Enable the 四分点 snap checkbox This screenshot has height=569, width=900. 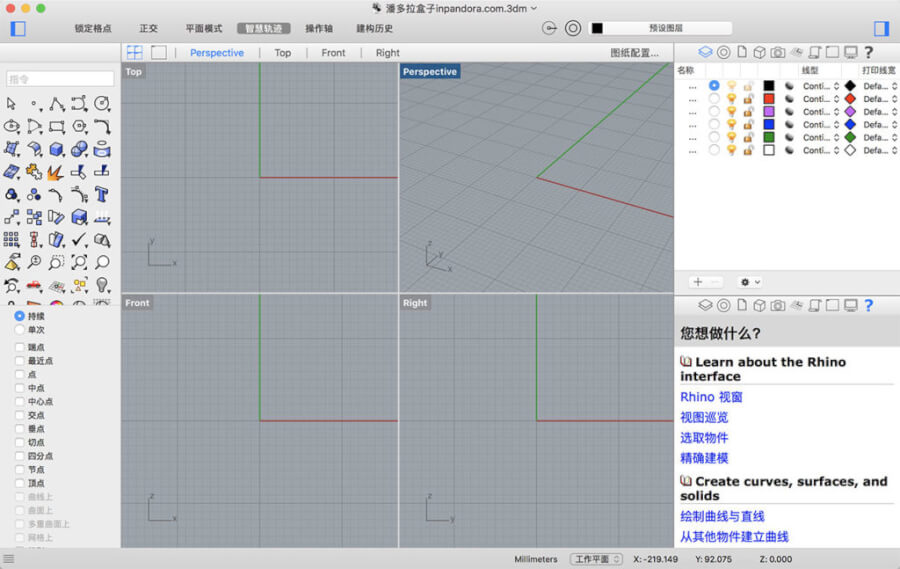point(20,456)
